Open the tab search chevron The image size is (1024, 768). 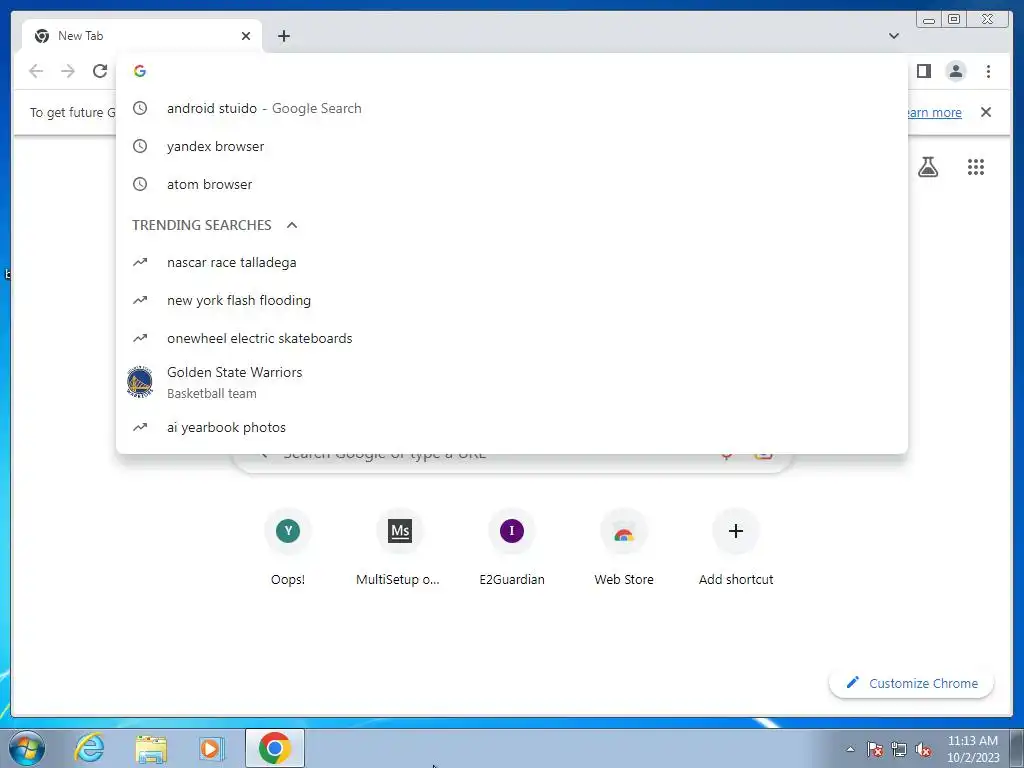[894, 36]
